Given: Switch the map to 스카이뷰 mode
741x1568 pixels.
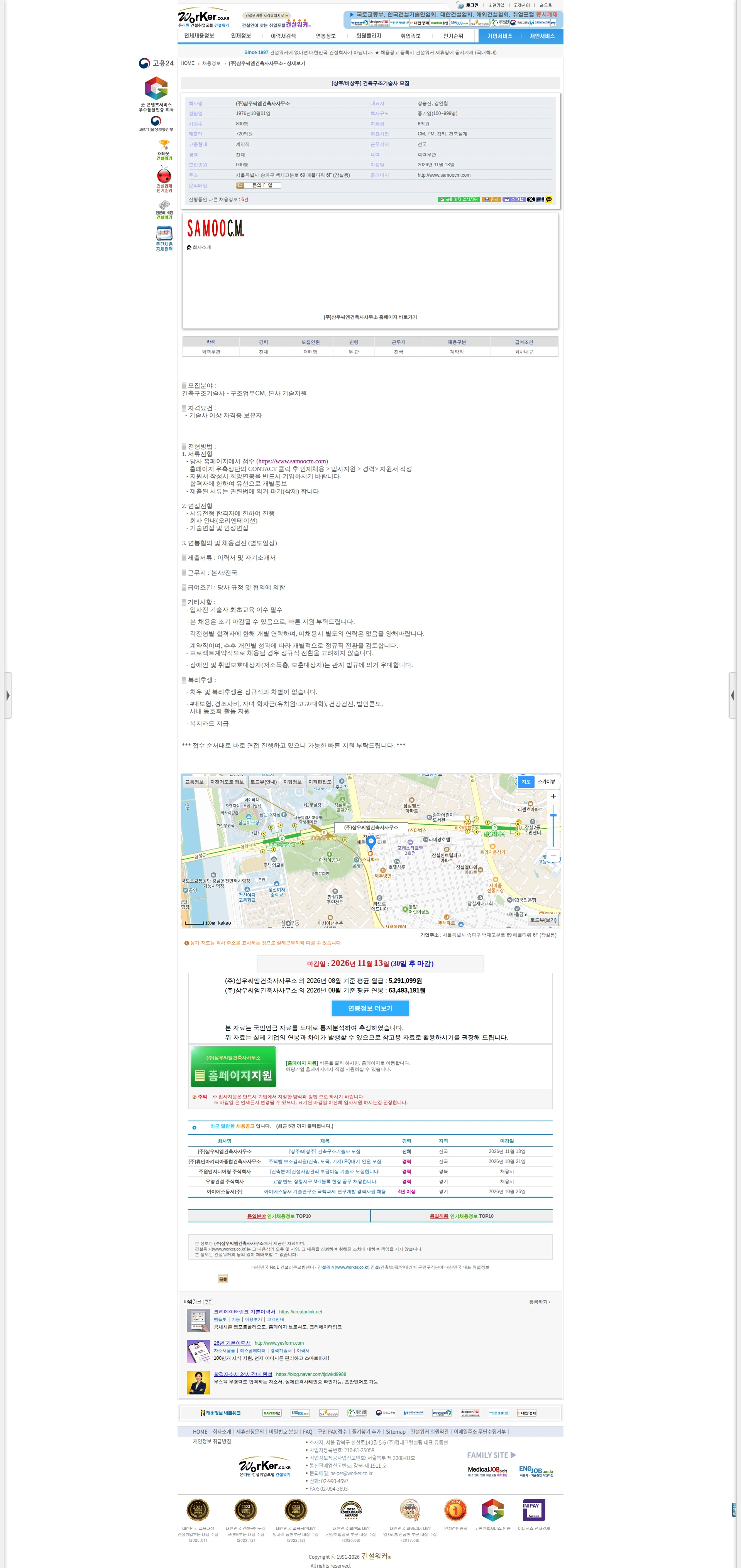Looking at the screenshot, I should click(x=546, y=781).
